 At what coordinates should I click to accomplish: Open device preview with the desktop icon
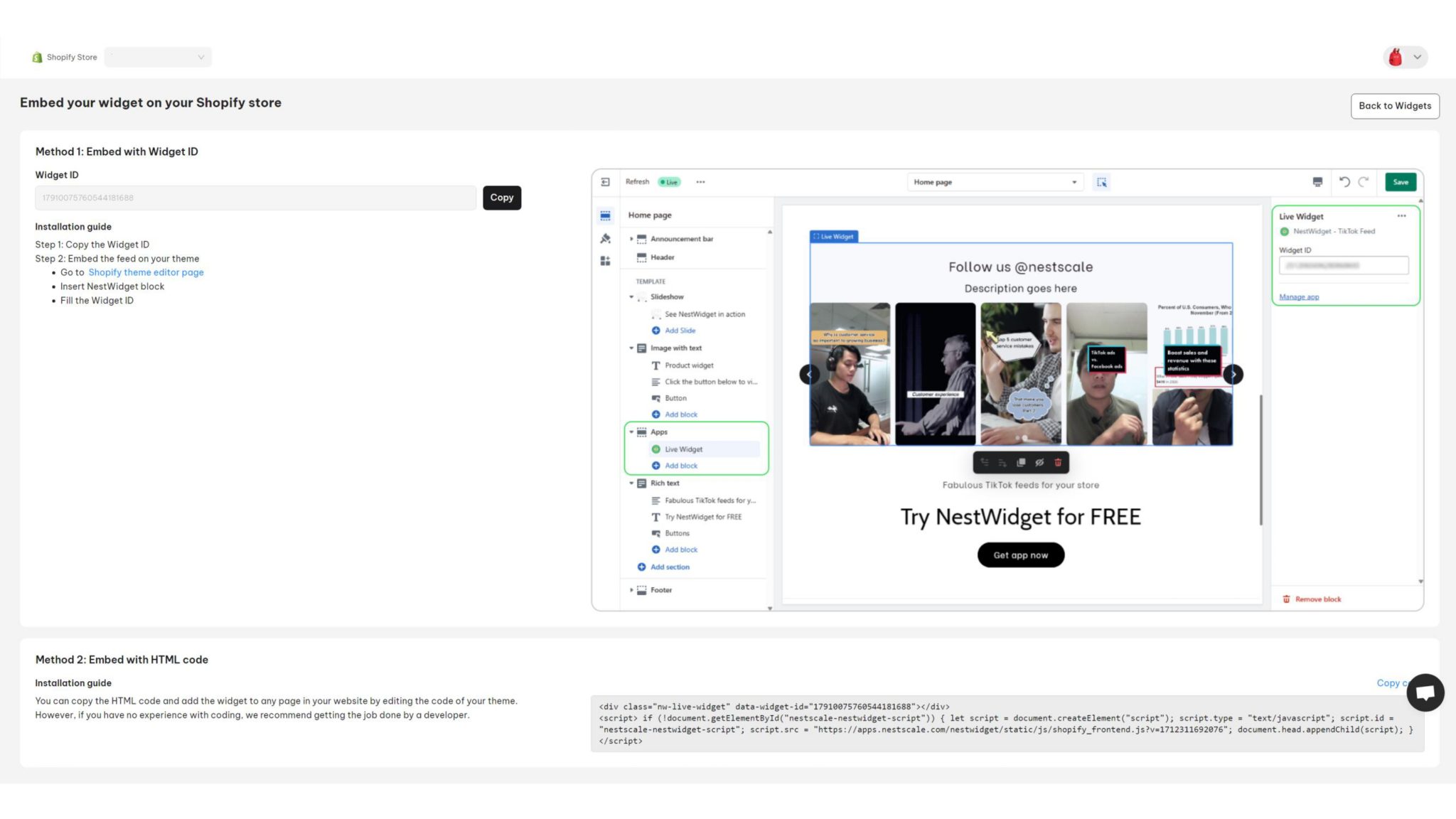click(1317, 182)
